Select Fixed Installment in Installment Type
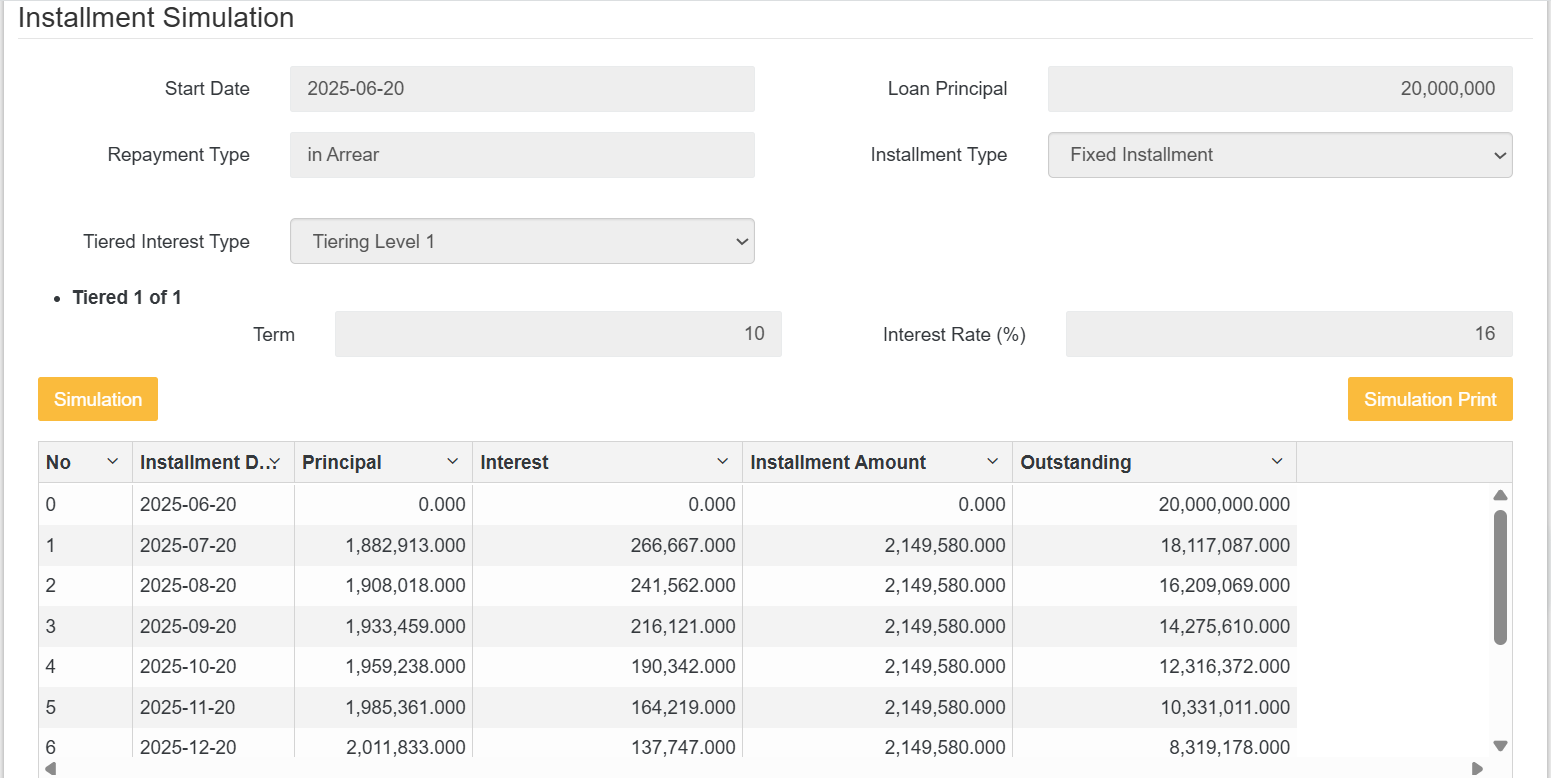The width and height of the screenshot is (1551, 778). point(1280,155)
